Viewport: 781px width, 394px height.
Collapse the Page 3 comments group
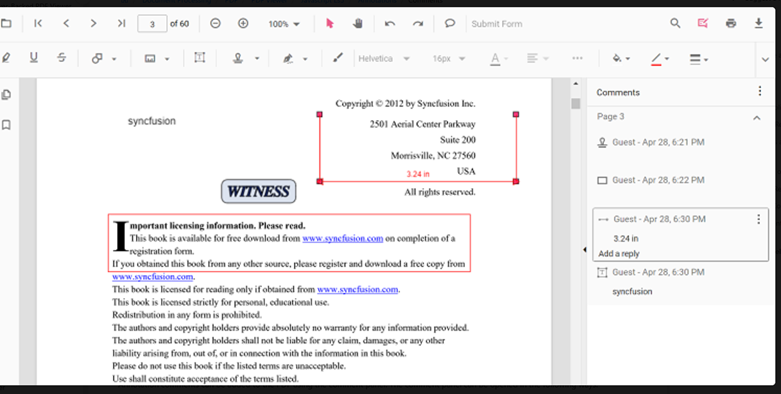pyautogui.click(x=757, y=118)
